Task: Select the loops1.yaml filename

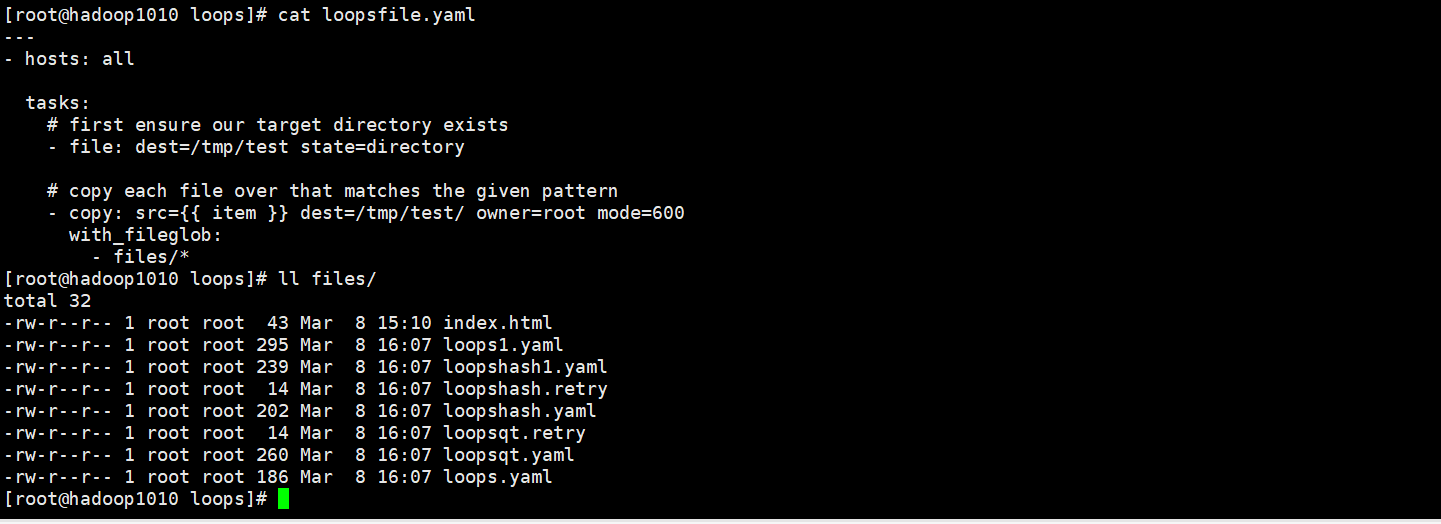Action: point(503,345)
